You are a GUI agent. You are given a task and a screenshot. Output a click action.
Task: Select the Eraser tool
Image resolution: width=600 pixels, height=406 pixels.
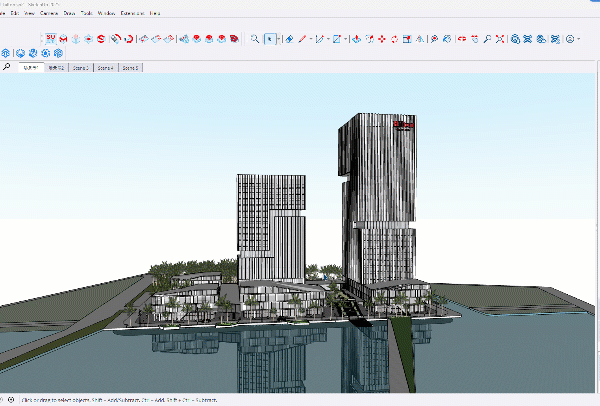[x=289, y=39]
